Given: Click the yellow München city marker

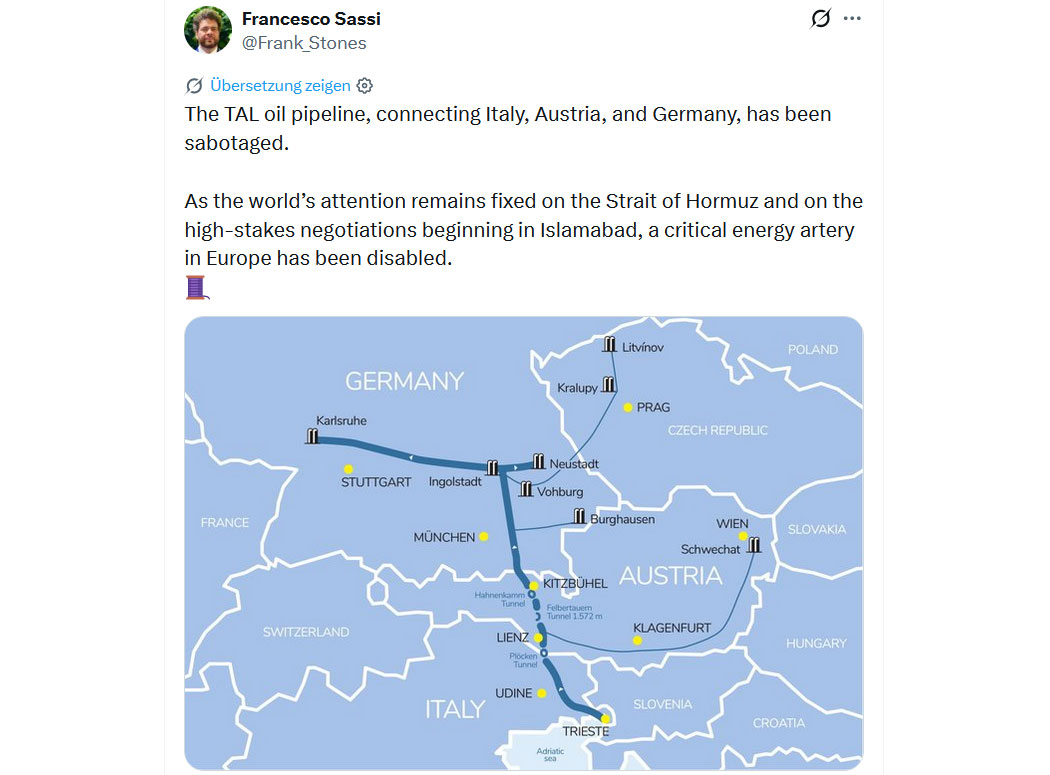Looking at the screenshot, I should point(484,537).
